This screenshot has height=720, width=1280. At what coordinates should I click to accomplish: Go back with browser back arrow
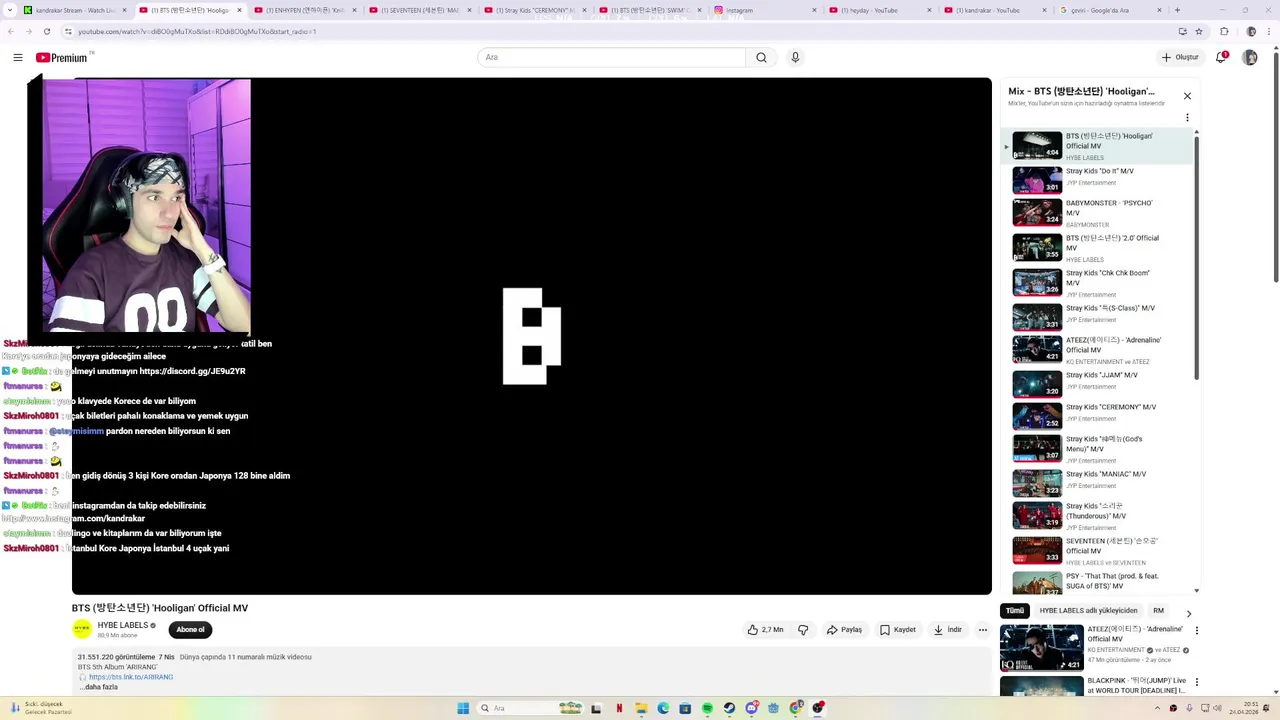pos(10,31)
